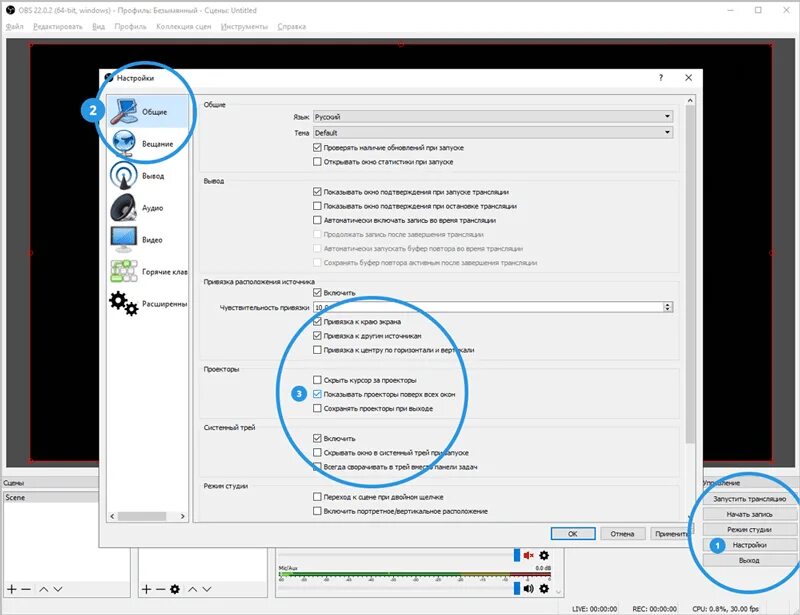Toggle confirmation window при запуске трансляции
The height and width of the screenshot is (615, 800).
pyautogui.click(x=317, y=192)
